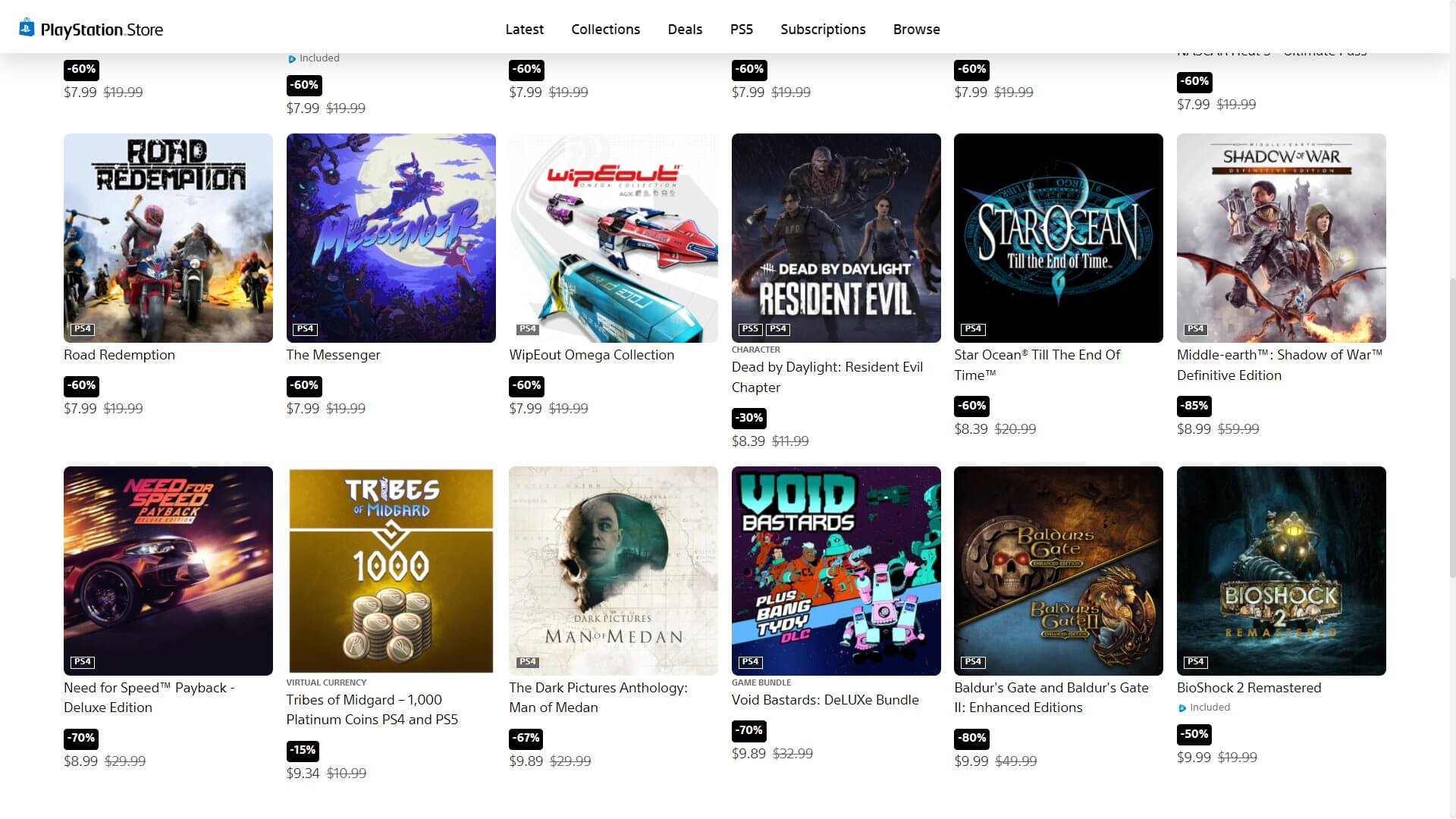Select Browse in the top navigation

pyautogui.click(x=916, y=29)
